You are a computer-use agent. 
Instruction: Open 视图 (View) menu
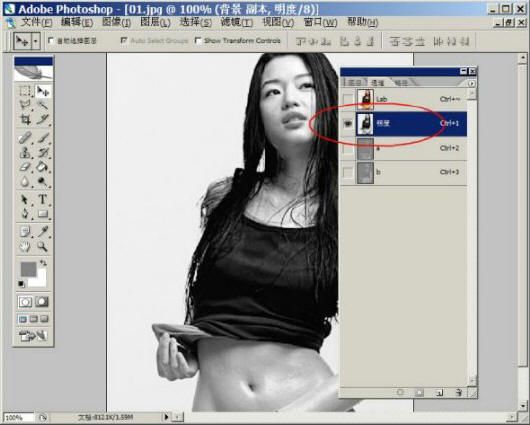(x=278, y=22)
